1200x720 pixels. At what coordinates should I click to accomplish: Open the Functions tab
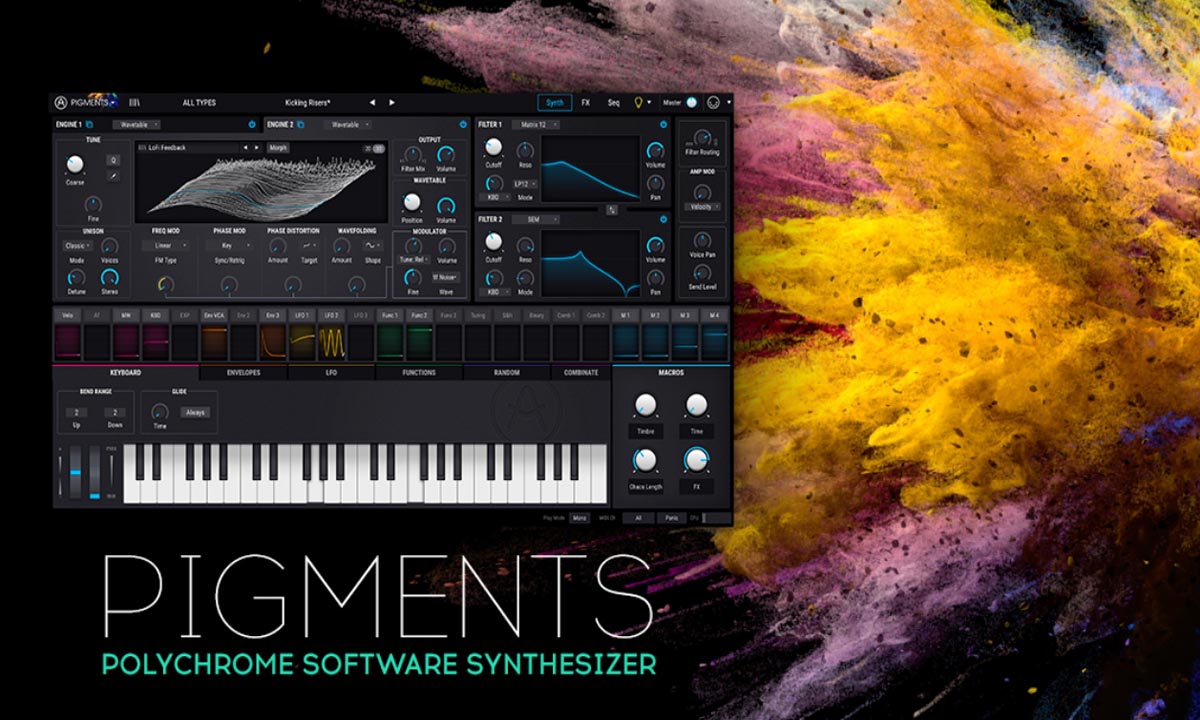(419, 372)
